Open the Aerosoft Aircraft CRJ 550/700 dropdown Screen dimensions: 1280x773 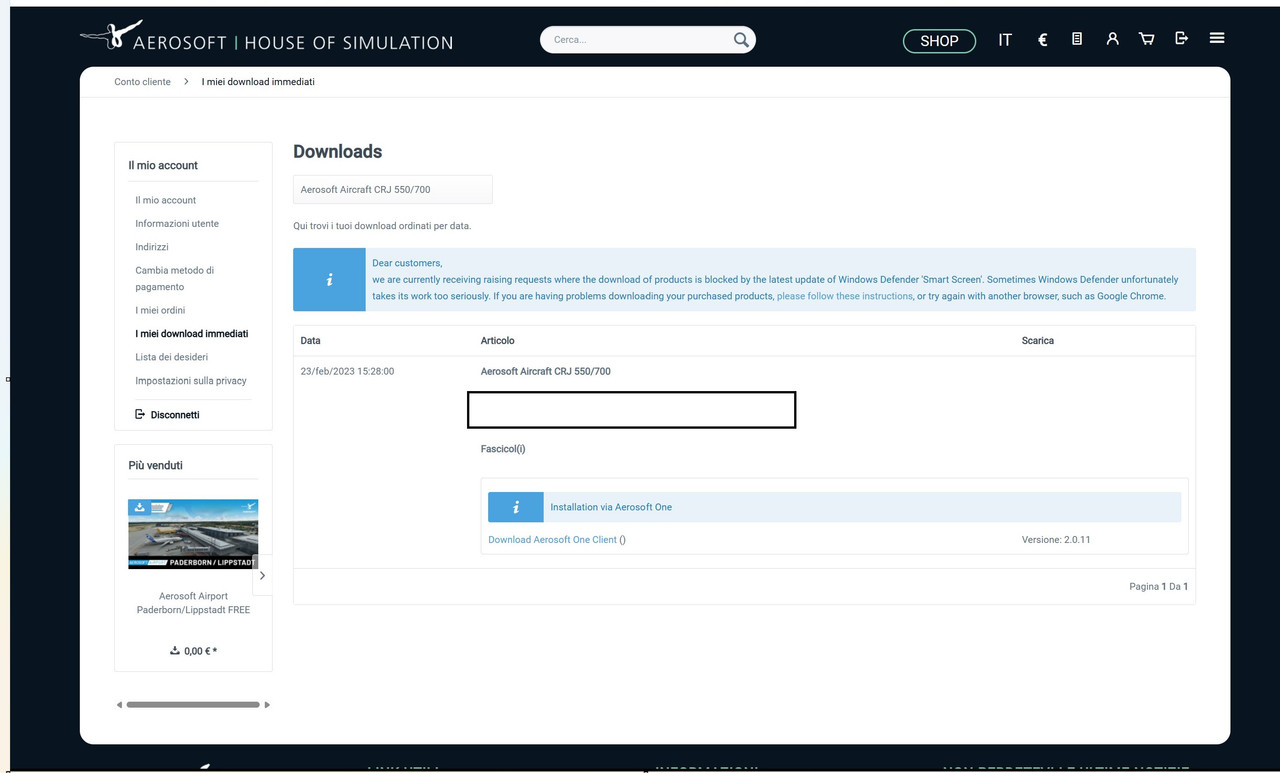tap(393, 189)
